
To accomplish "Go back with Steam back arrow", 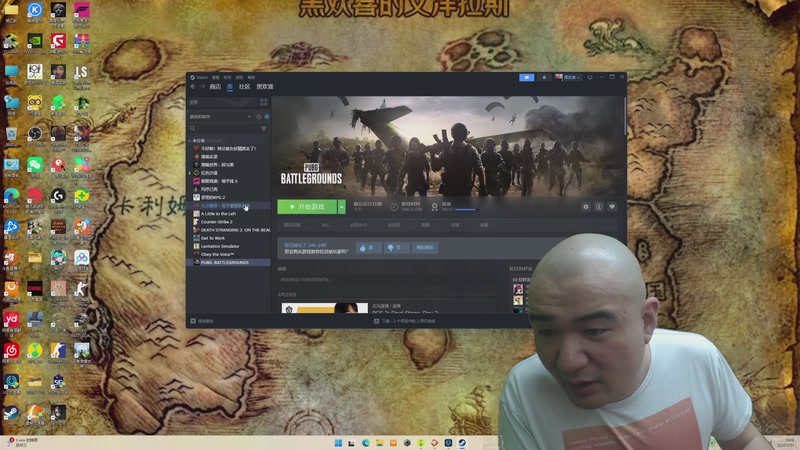I will (x=193, y=87).
